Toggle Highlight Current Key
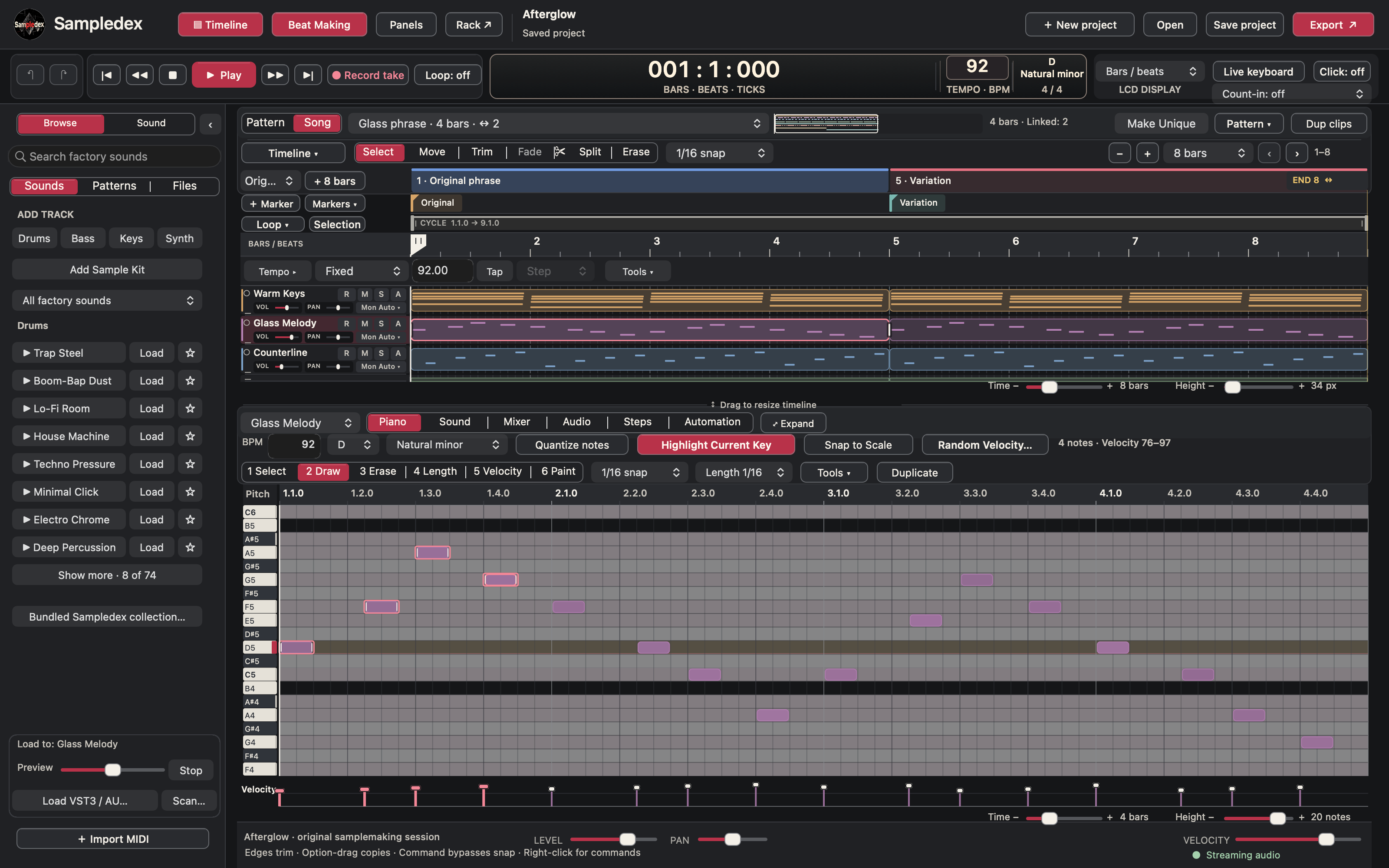The width and height of the screenshot is (1389, 868). tap(716, 445)
